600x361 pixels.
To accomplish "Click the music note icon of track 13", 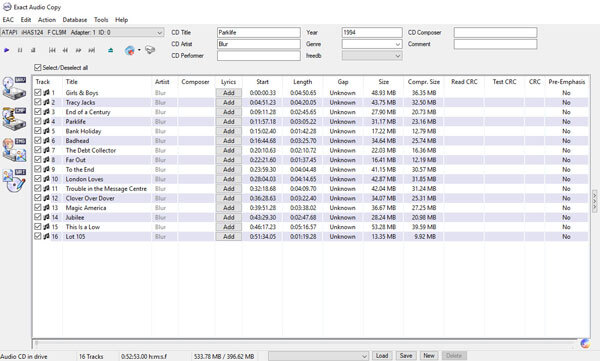I will click(x=46, y=207).
